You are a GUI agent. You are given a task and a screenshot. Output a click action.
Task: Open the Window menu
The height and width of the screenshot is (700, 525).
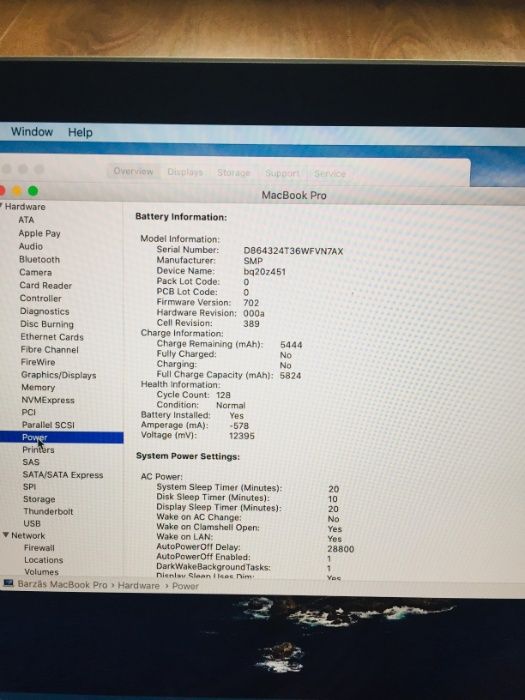32,132
